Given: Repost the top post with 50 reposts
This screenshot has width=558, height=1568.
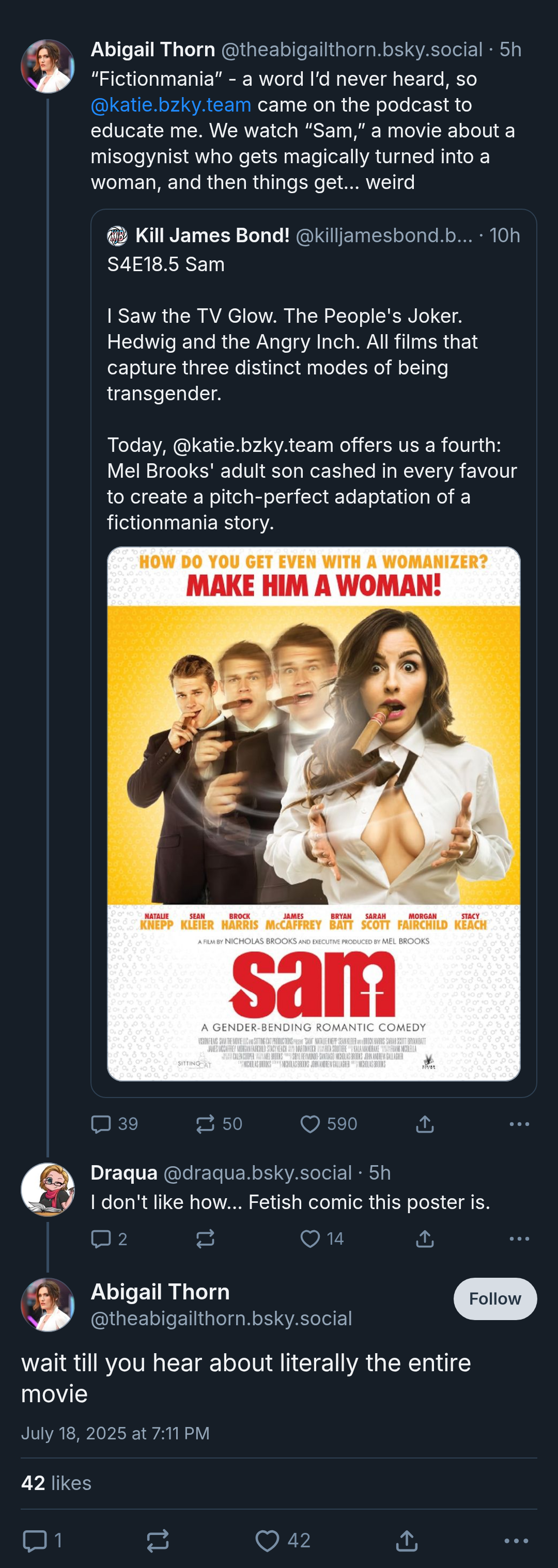Looking at the screenshot, I should point(219,1124).
